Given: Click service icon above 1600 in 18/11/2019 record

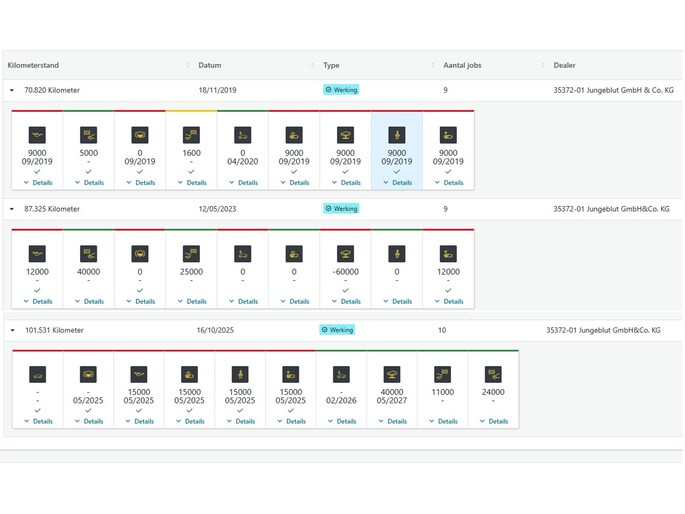Looking at the screenshot, I should click(192, 135).
